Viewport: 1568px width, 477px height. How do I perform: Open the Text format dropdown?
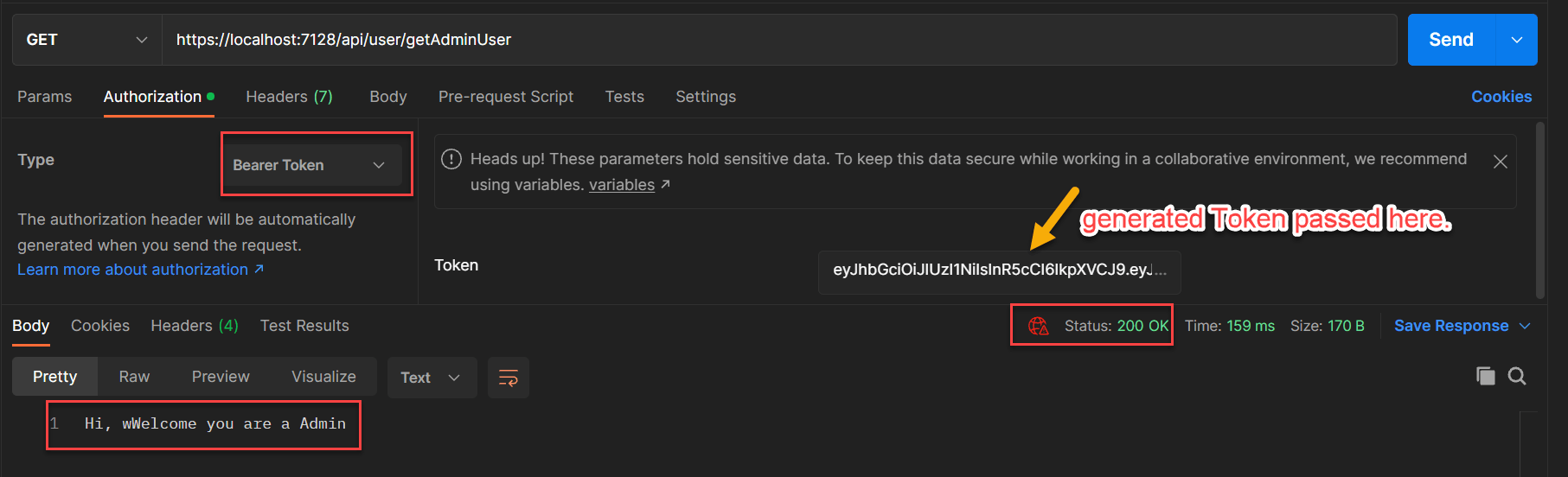[x=432, y=378]
